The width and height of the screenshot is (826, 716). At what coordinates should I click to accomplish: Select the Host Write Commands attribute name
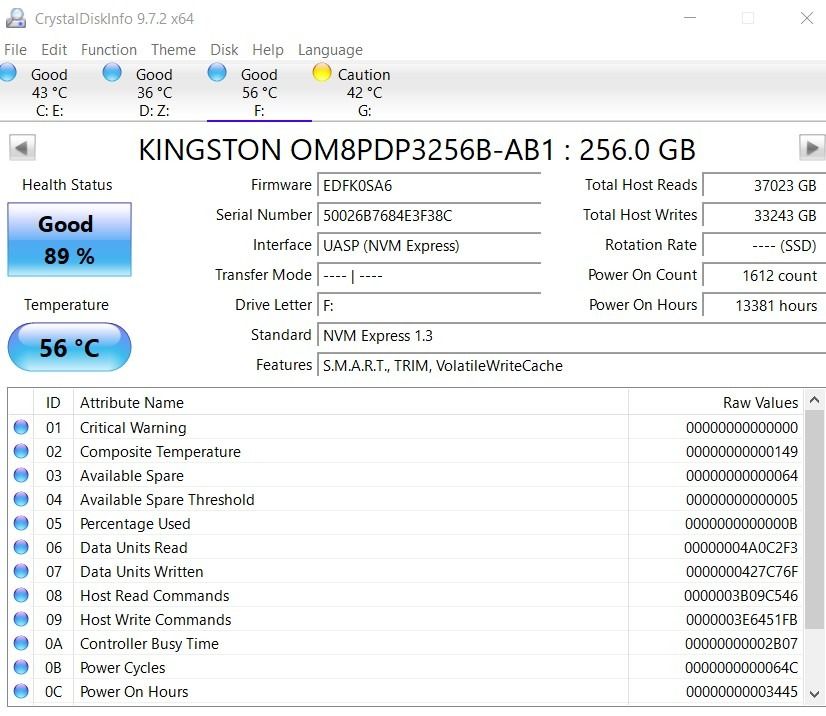155,620
